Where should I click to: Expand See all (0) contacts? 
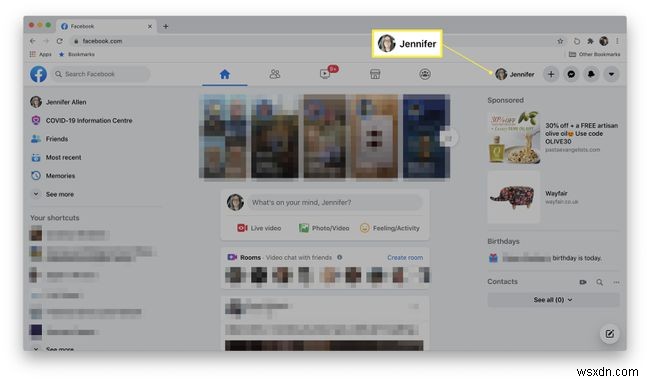[x=553, y=300]
